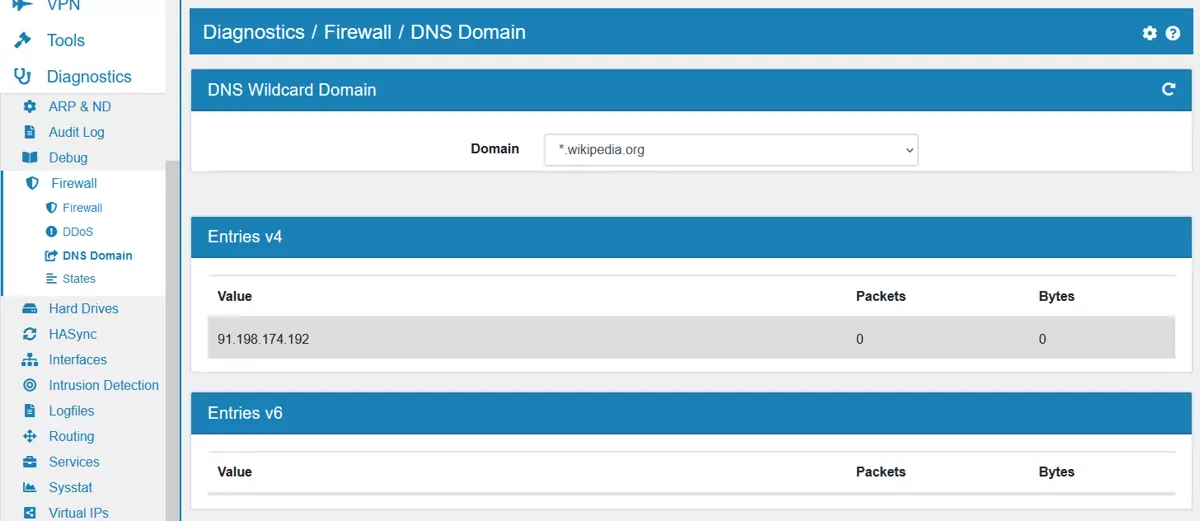Click the arrows icon beside Routing
This screenshot has width=1200, height=521.
click(30, 437)
